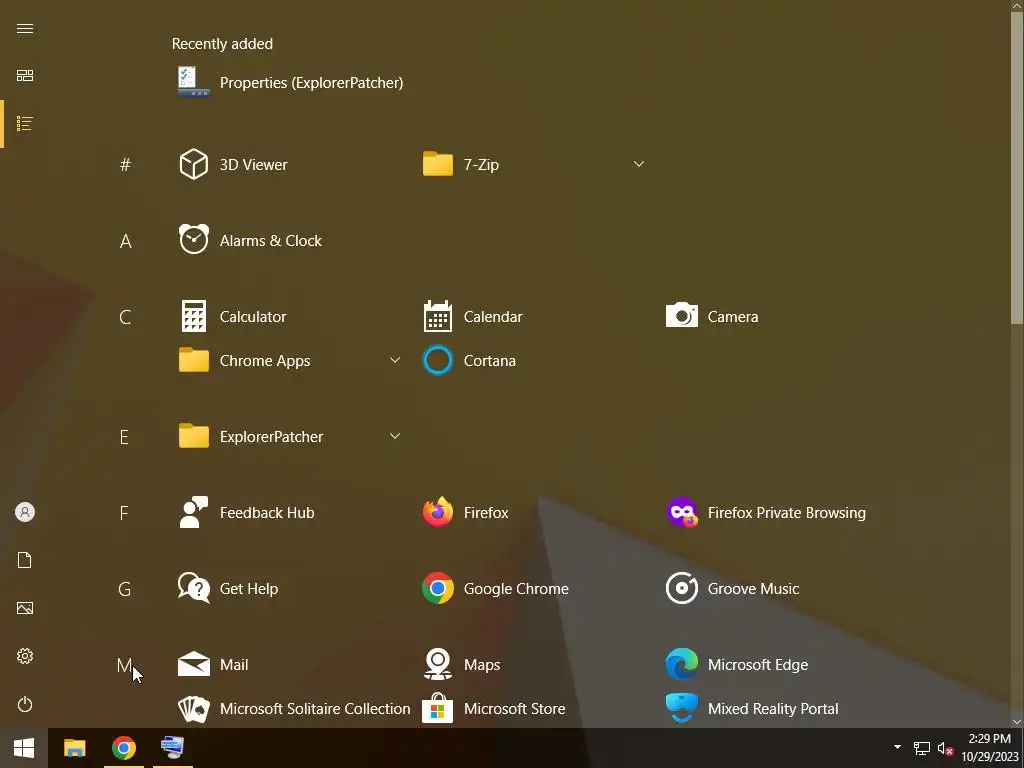This screenshot has height=768, width=1024.
Task: Click the Windows Start button
Action: tap(24, 748)
